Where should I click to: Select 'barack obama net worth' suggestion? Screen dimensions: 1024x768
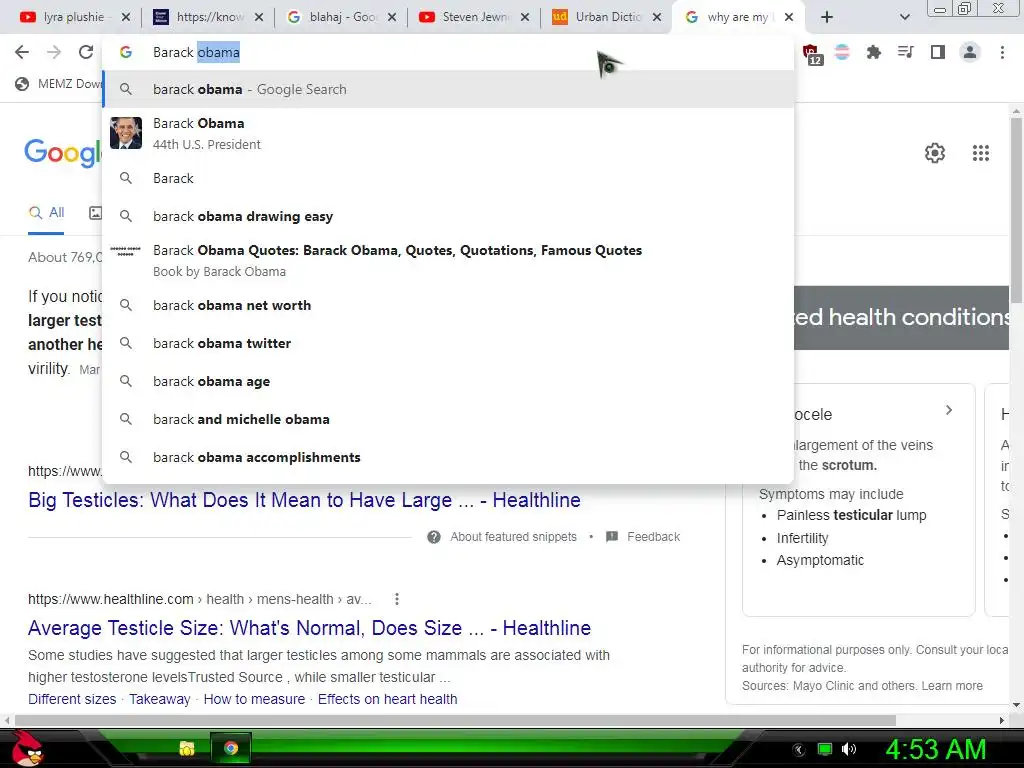(449, 306)
